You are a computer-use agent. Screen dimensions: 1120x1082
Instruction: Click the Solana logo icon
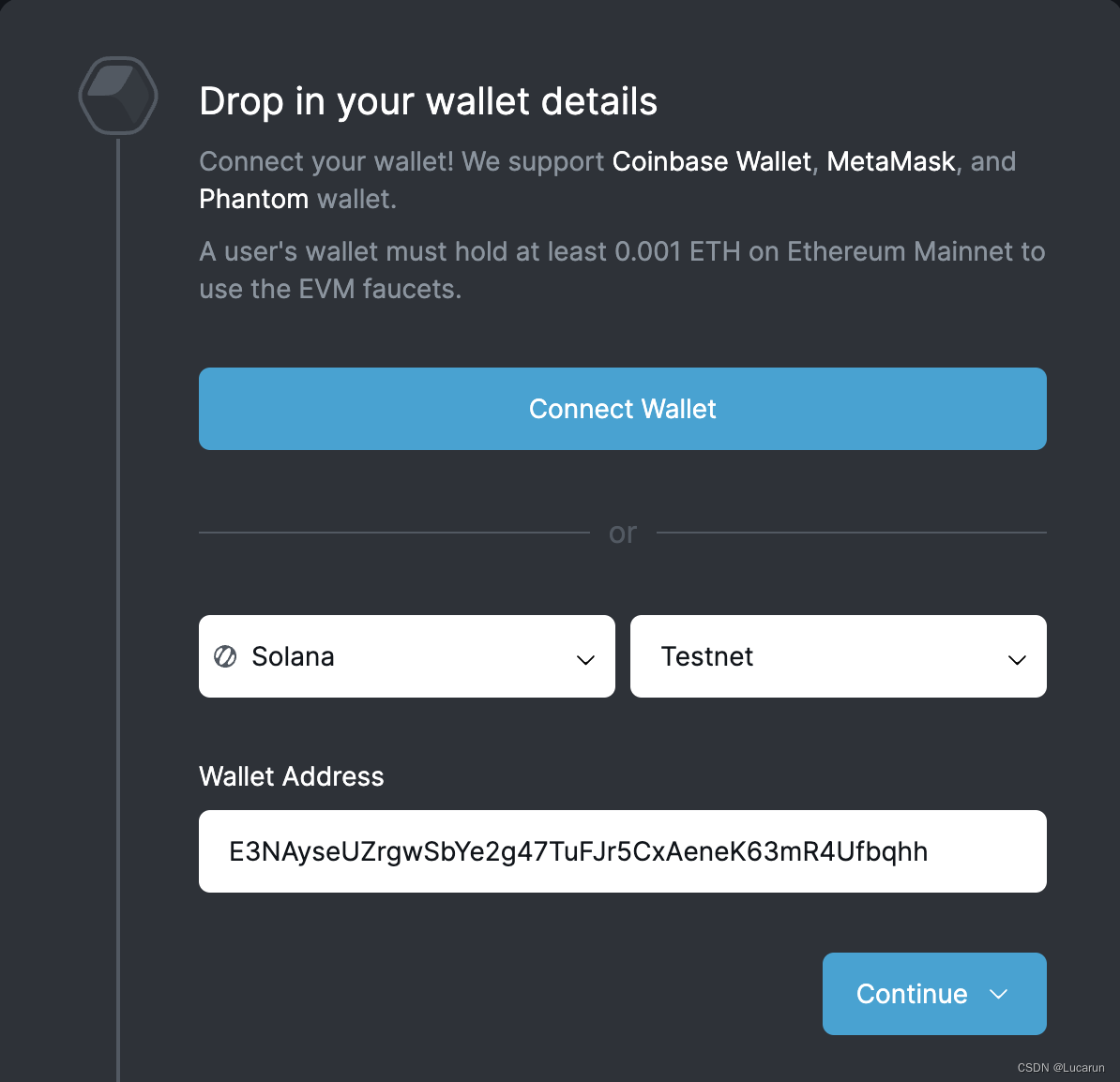click(x=225, y=656)
